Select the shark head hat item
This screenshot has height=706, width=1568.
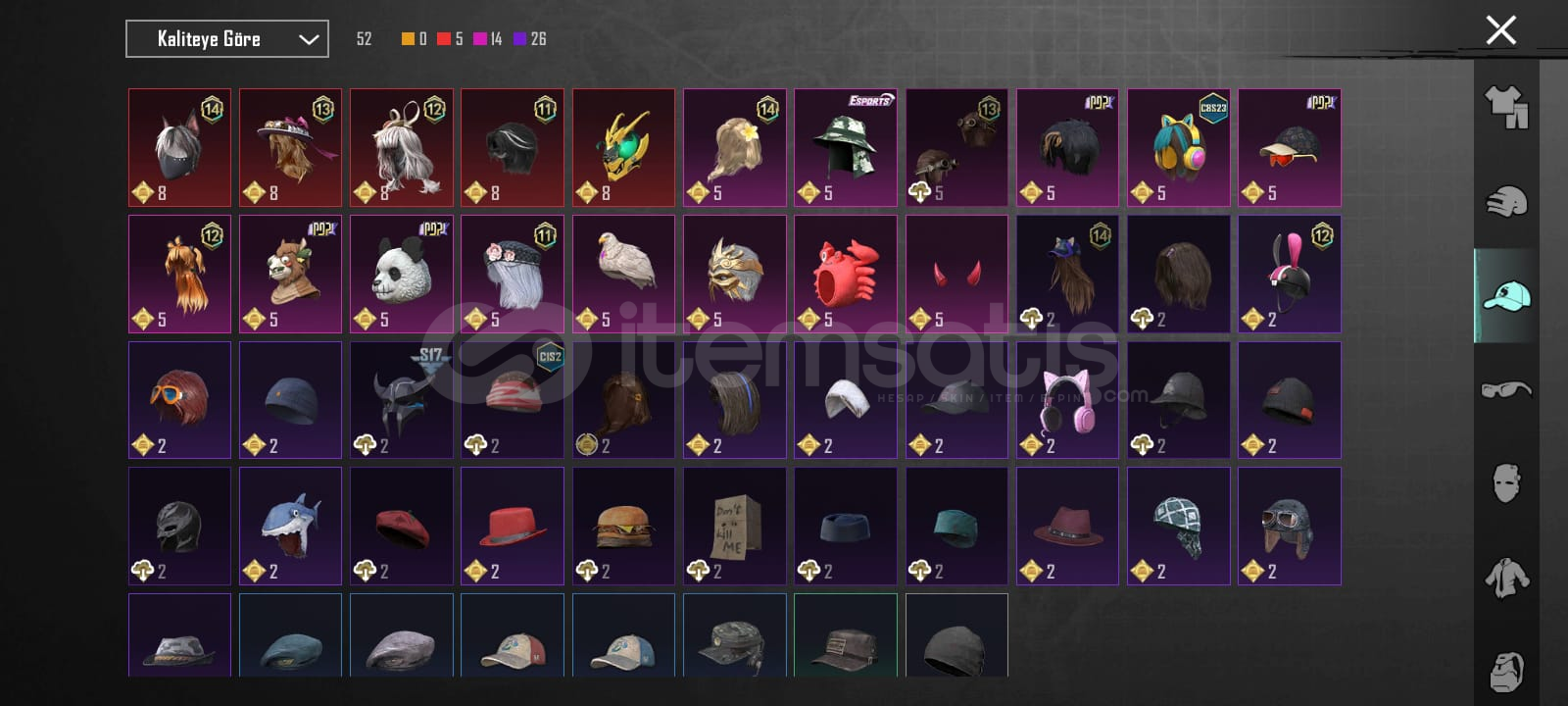pyautogui.click(x=291, y=526)
